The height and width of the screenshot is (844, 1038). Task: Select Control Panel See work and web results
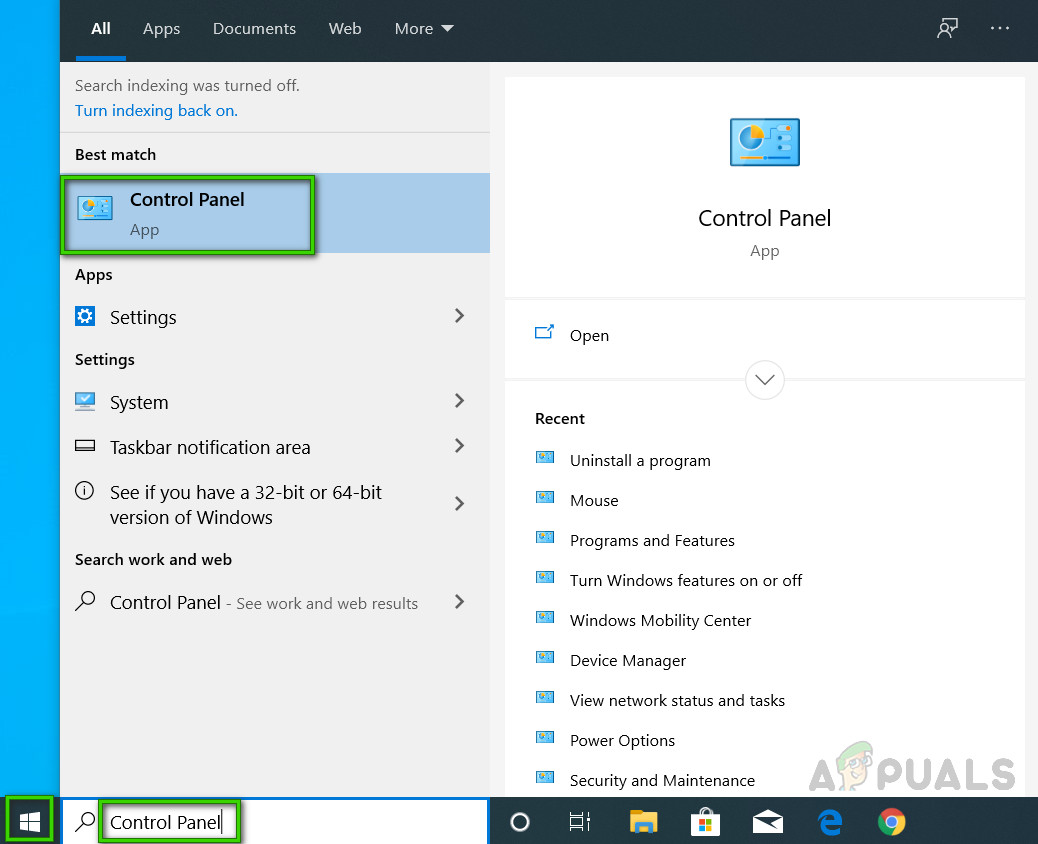pyautogui.click(x=275, y=602)
